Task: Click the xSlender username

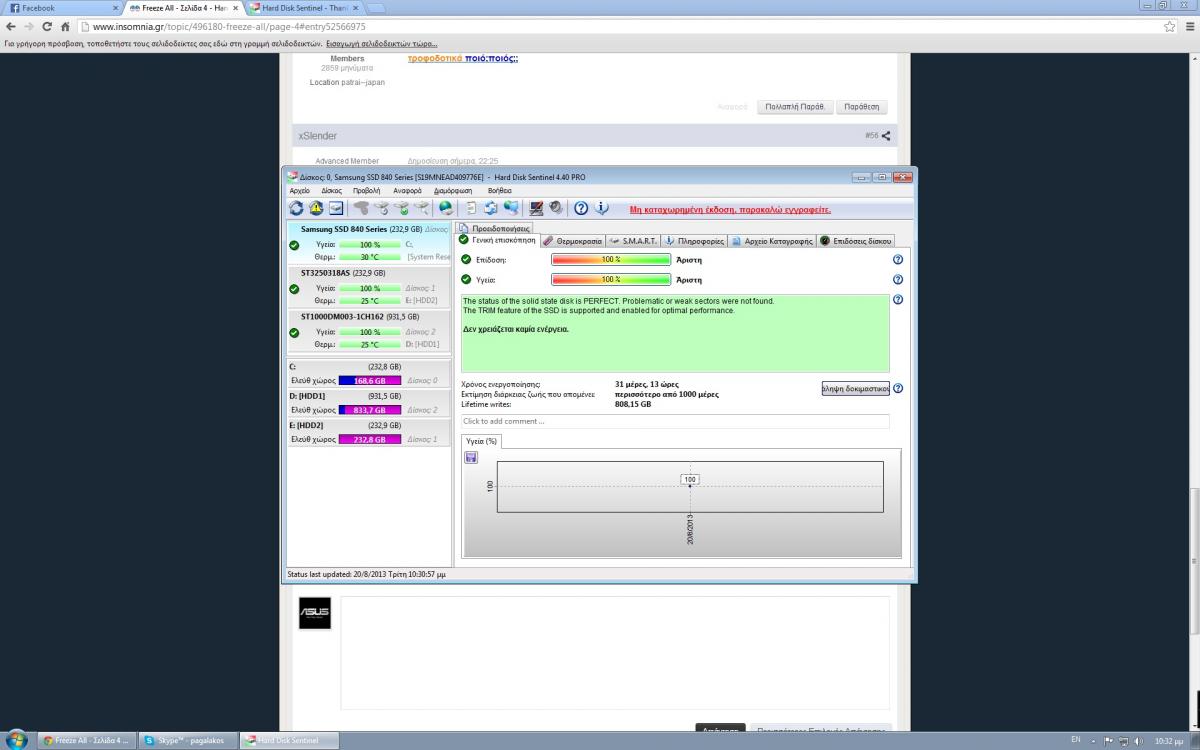Action: pos(317,135)
